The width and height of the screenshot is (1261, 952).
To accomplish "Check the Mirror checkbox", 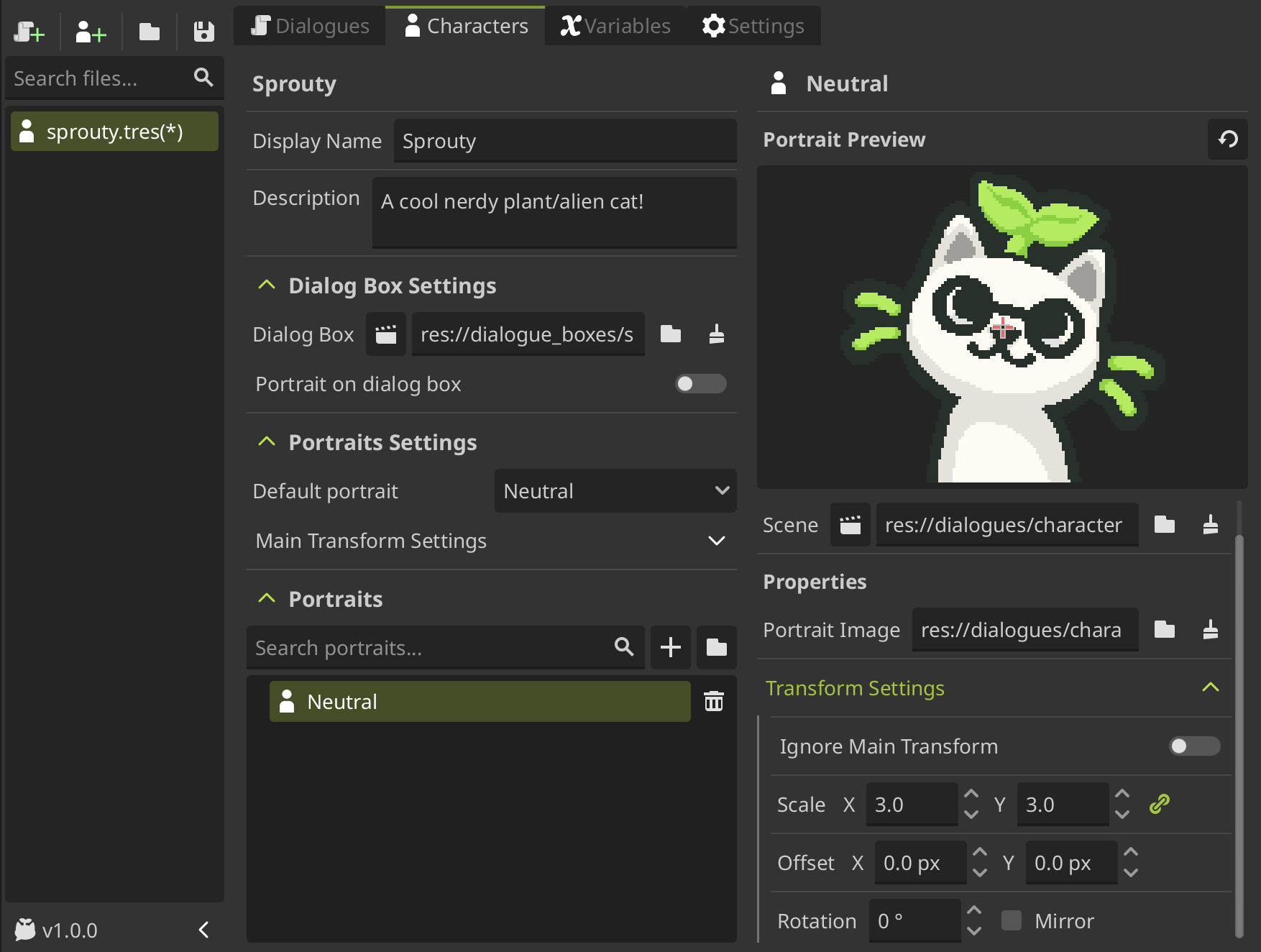I will coord(1012,920).
